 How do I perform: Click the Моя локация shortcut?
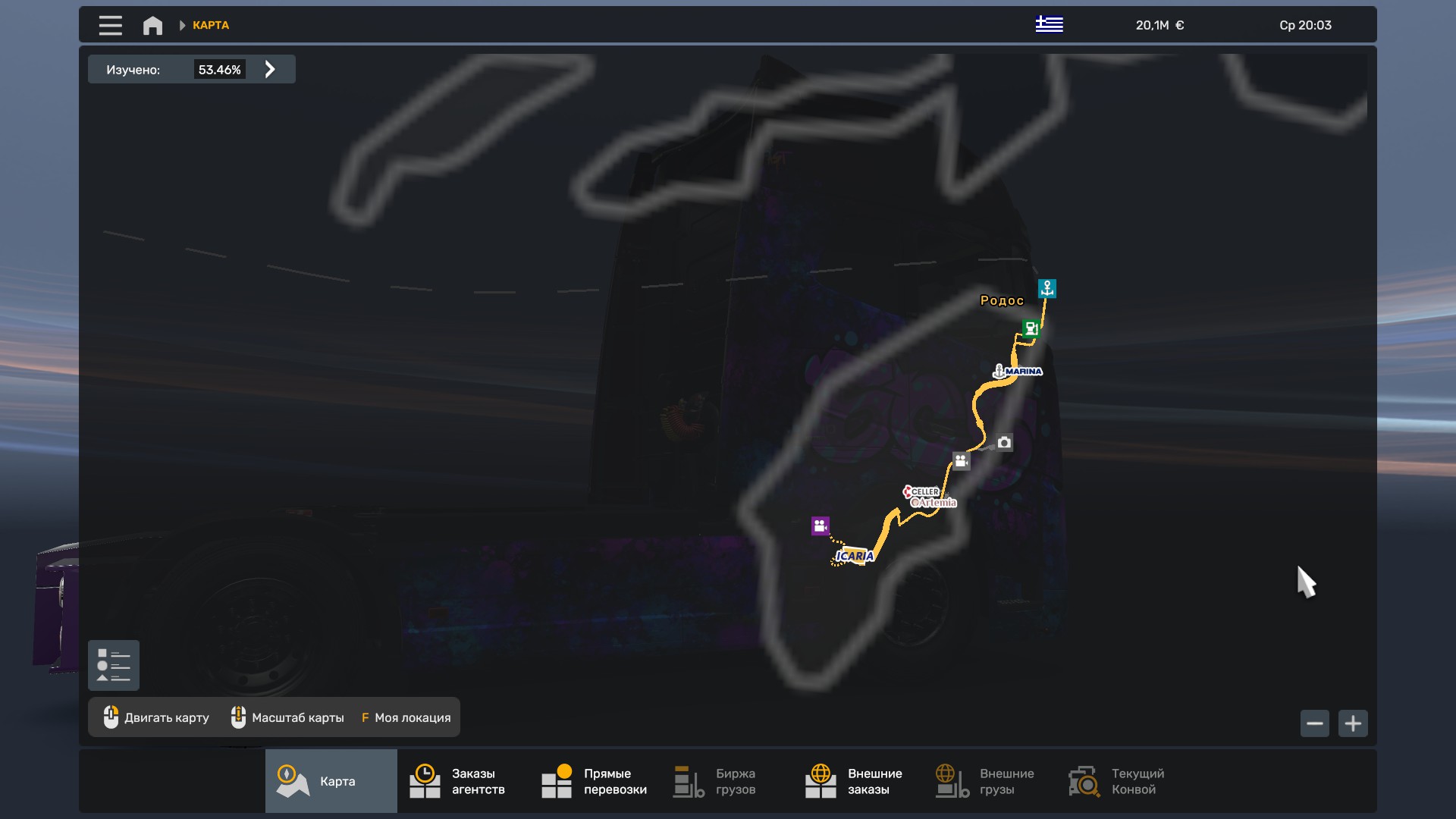coord(406,717)
